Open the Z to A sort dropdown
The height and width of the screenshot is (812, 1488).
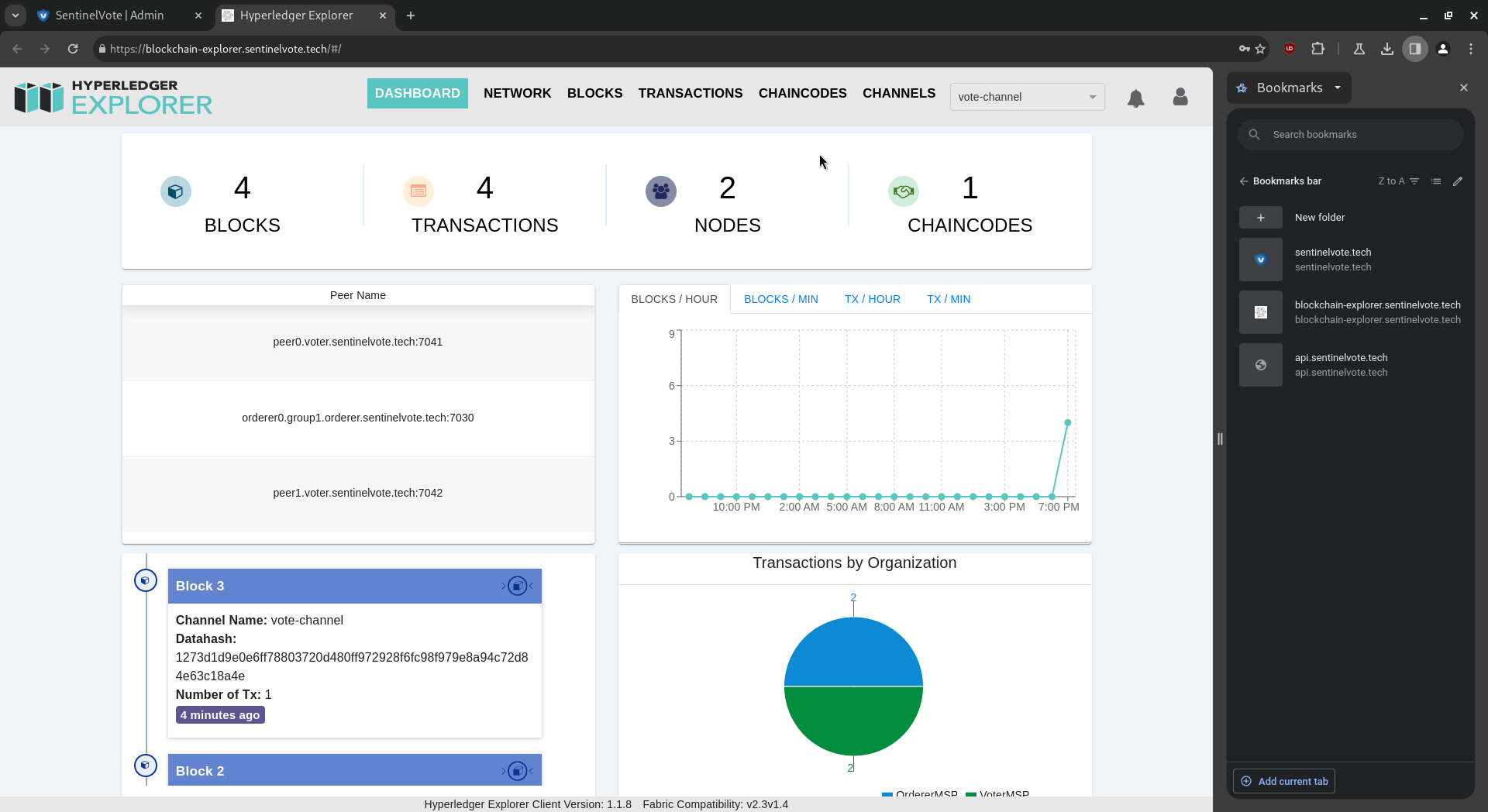pos(1398,181)
